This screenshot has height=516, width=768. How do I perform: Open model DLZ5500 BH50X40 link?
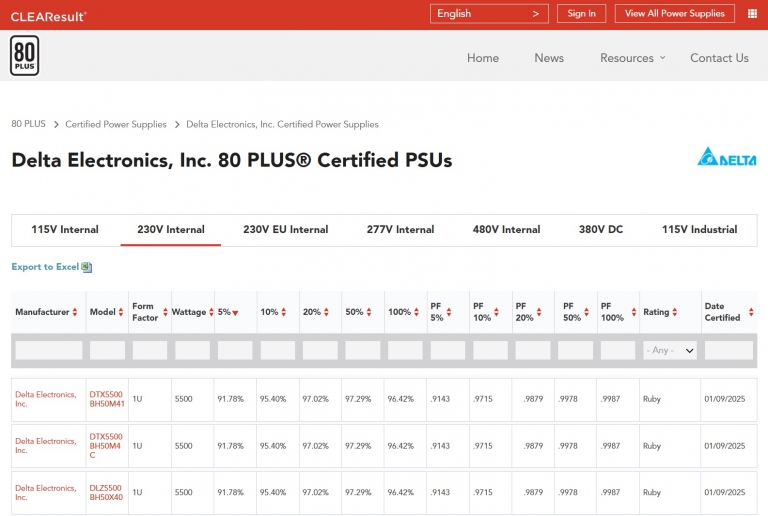(106, 493)
